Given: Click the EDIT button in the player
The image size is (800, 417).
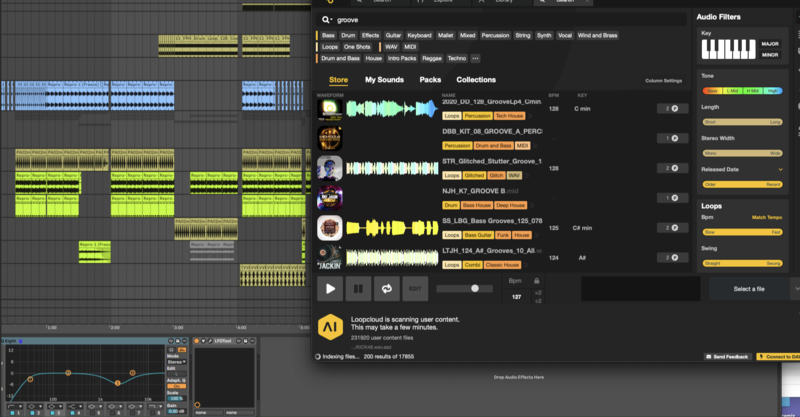Looking at the screenshot, I should (x=415, y=289).
